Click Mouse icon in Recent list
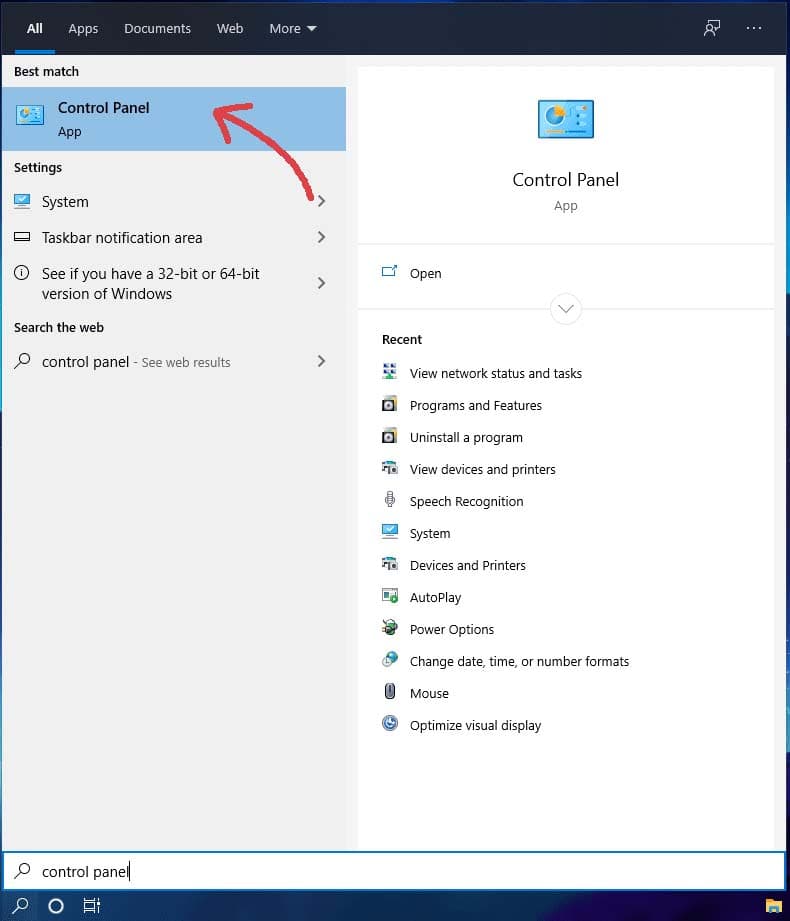The width and height of the screenshot is (790, 921). [x=389, y=691]
